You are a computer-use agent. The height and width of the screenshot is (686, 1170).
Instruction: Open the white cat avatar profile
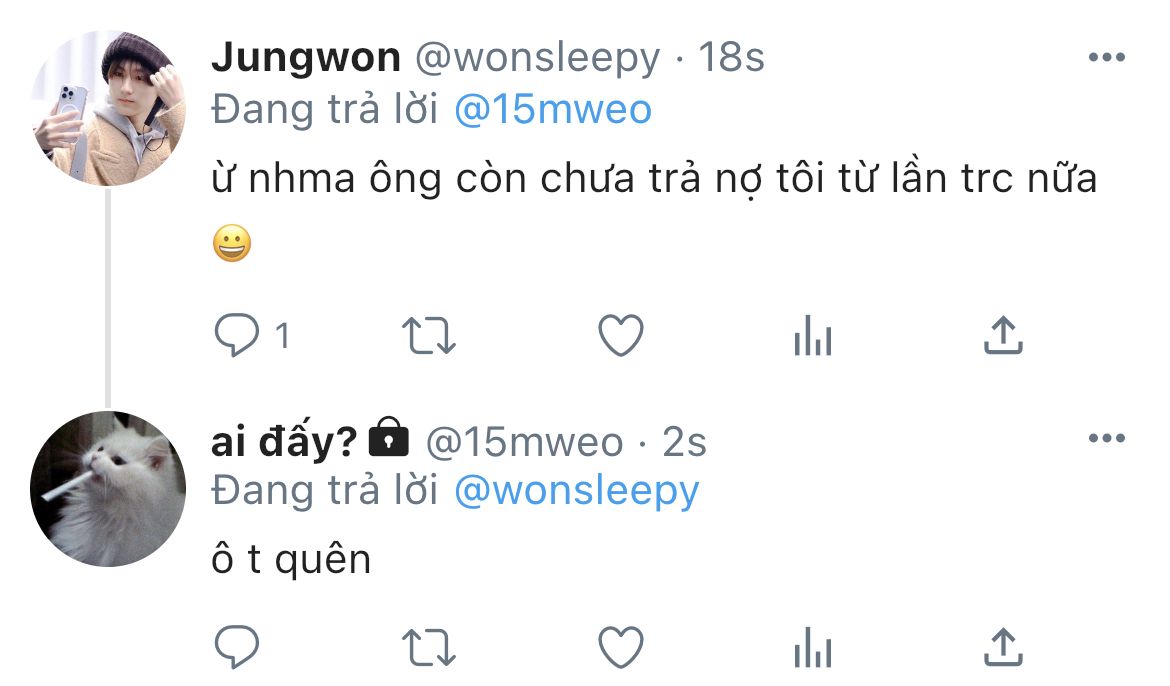click(108, 489)
